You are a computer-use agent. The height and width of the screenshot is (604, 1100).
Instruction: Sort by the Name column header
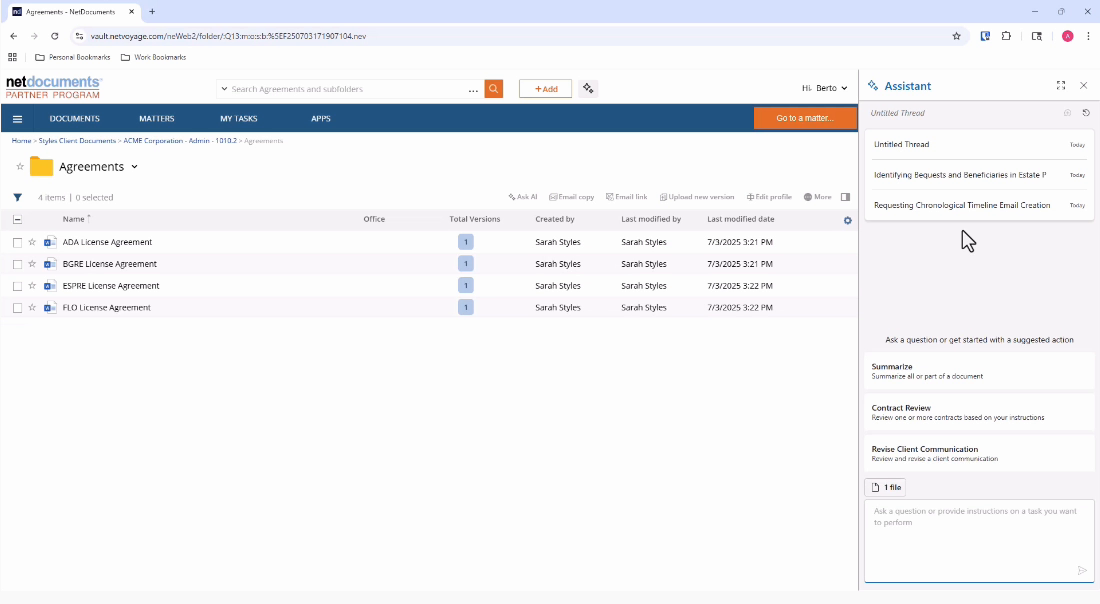click(74, 219)
